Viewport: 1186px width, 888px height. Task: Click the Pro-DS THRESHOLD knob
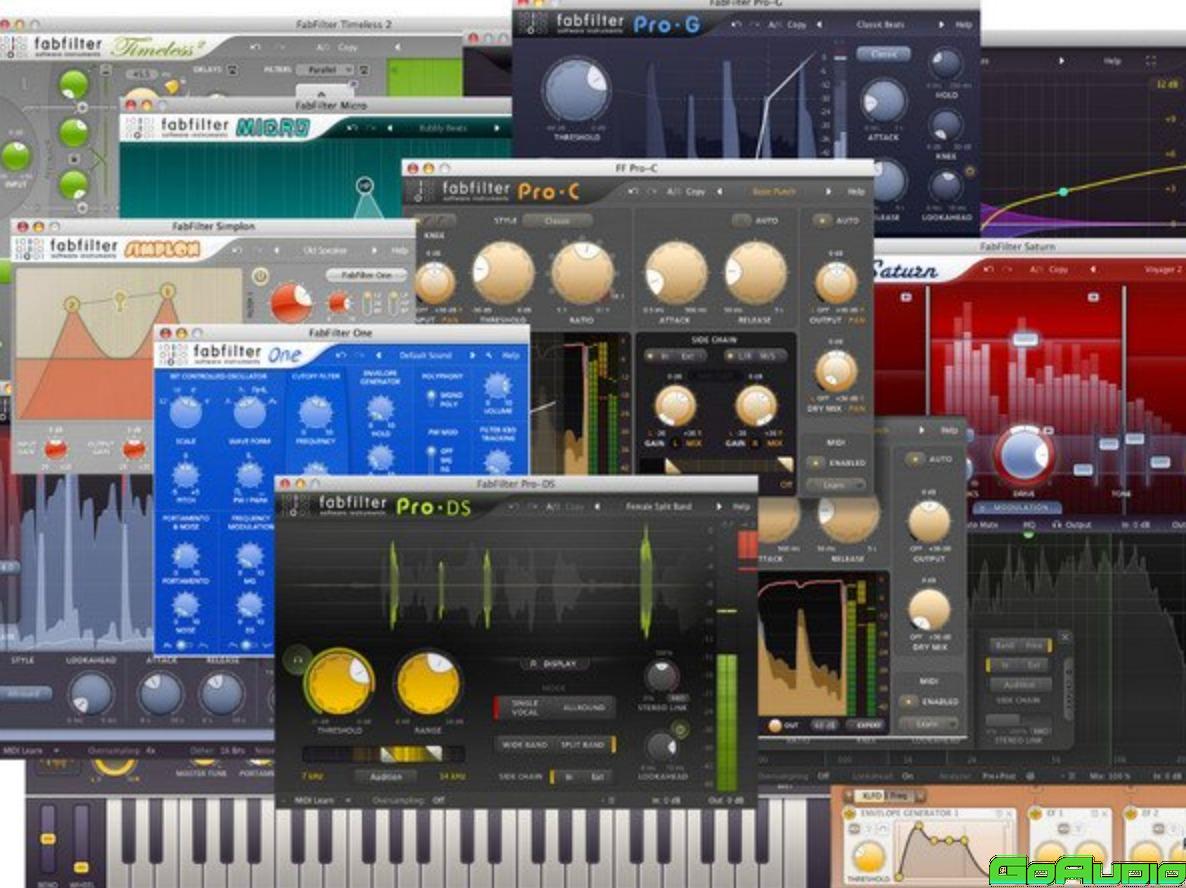(338, 682)
